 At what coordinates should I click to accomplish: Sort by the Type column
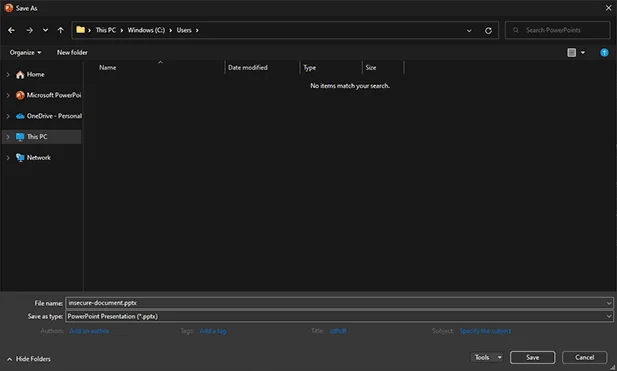[310, 68]
